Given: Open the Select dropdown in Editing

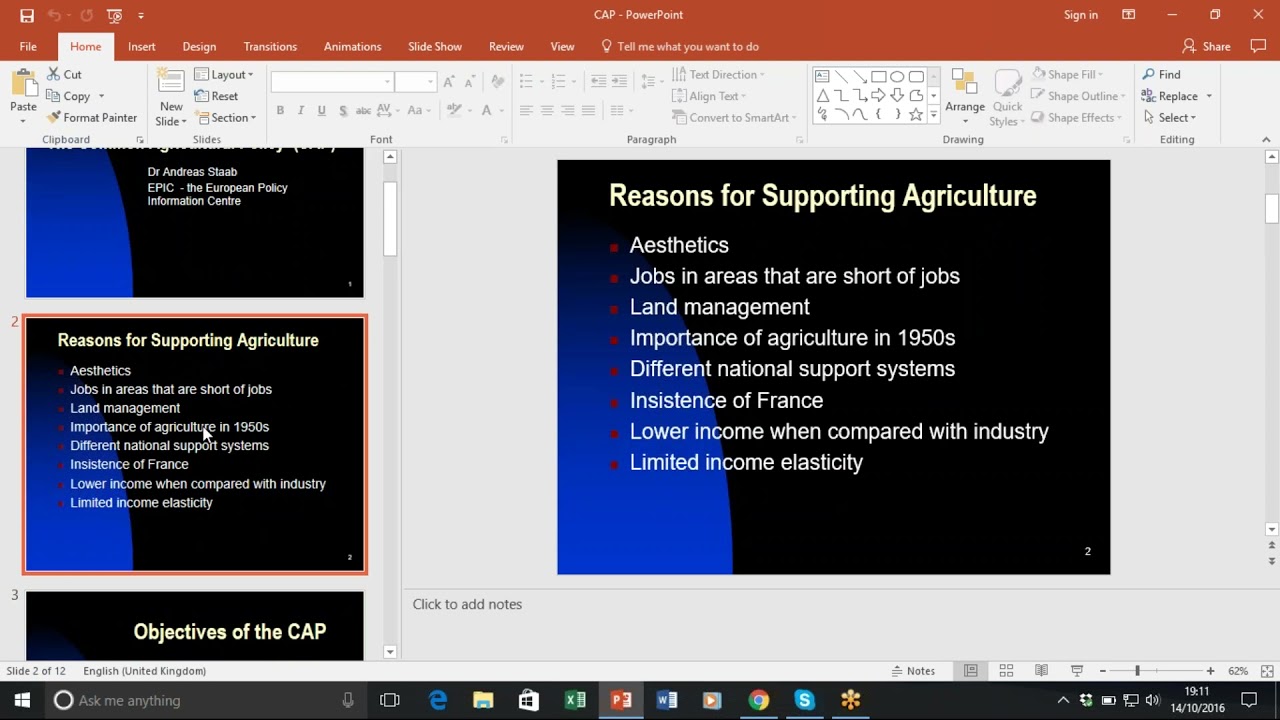Looking at the screenshot, I should tap(1169, 117).
